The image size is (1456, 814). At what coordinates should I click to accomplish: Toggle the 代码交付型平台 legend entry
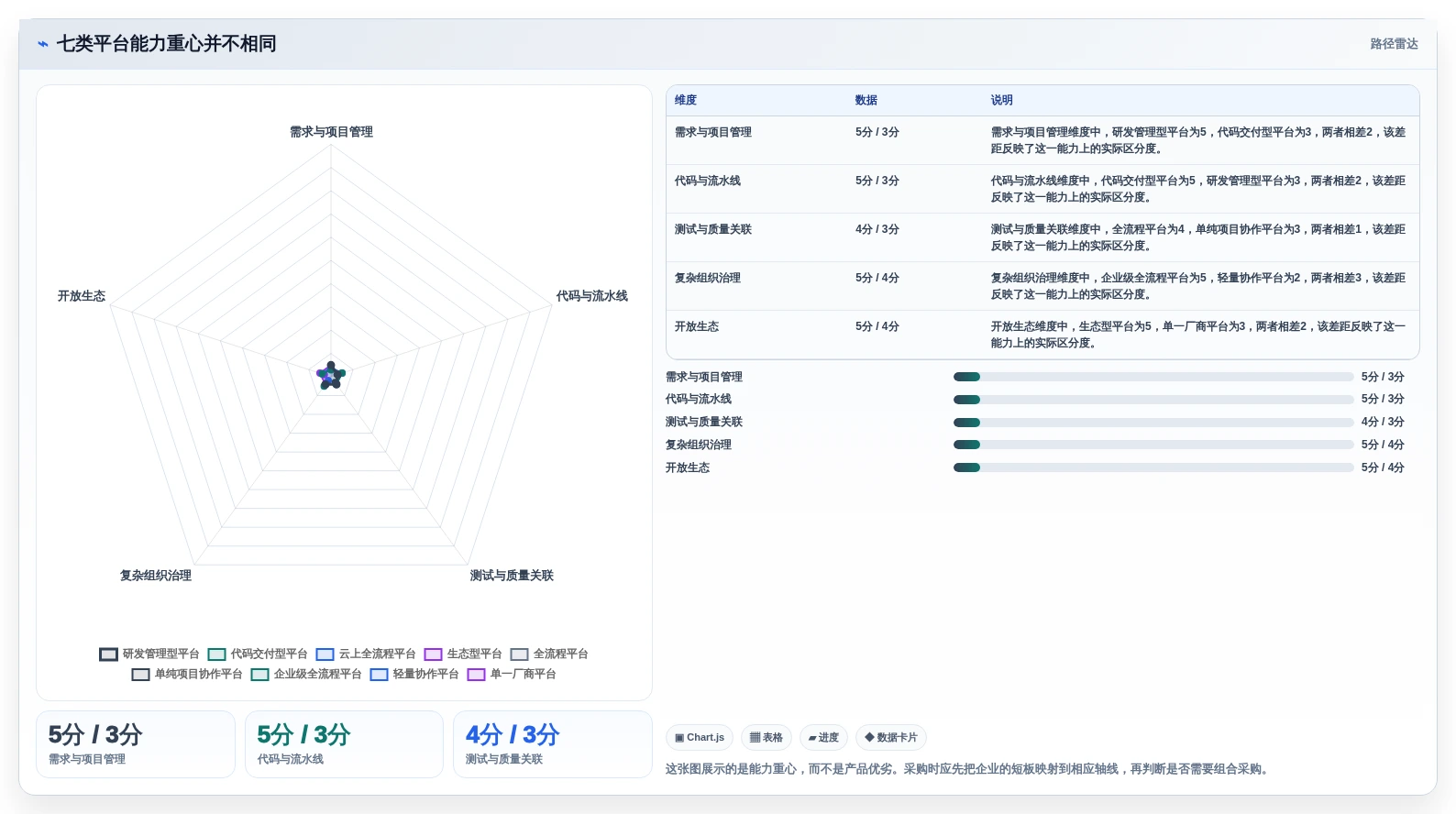coord(258,654)
